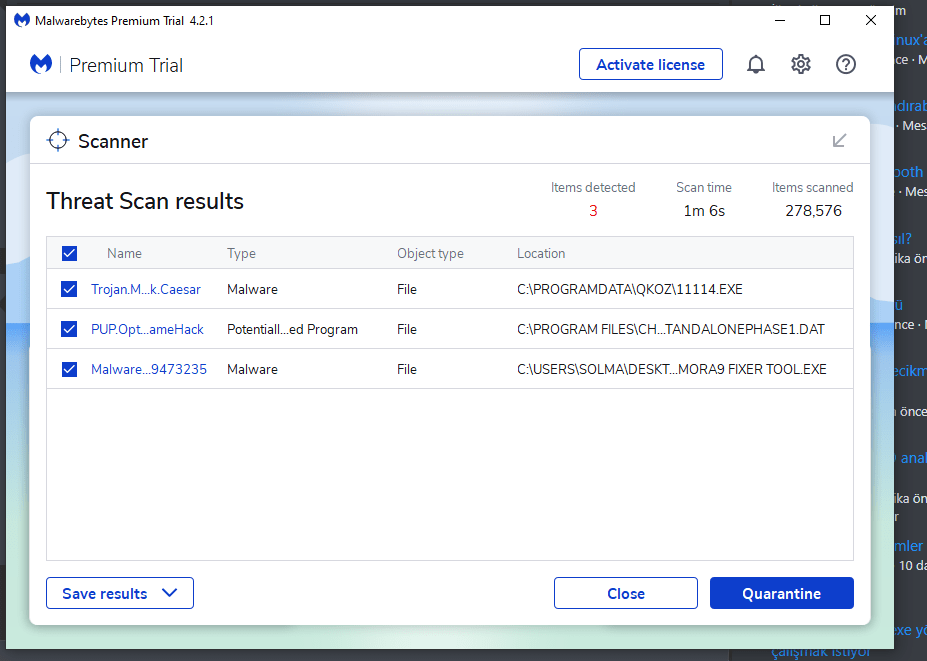Click the Malware type in the Trojan row
927x661 pixels.
pyautogui.click(x=252, y=289)
